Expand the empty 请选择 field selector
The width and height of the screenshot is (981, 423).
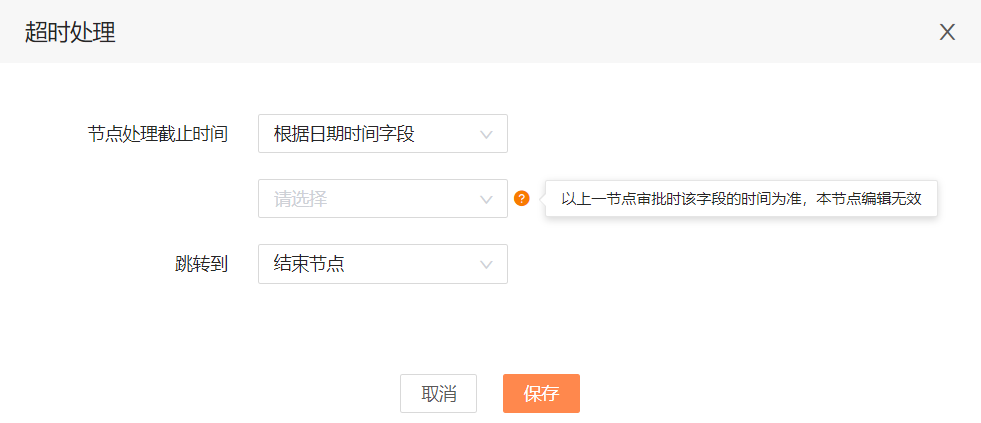[383, 198]
